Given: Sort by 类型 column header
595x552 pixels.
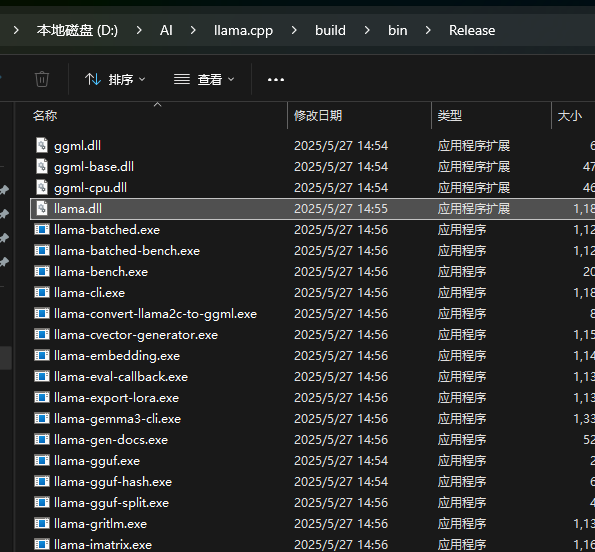Looking at the screenshot, I should 450,115.
